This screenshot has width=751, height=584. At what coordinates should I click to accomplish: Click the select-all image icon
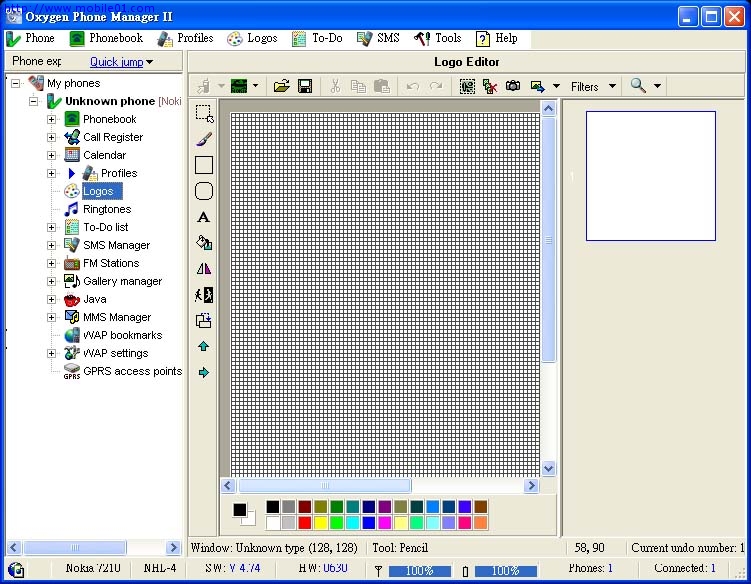pos(467,86)
